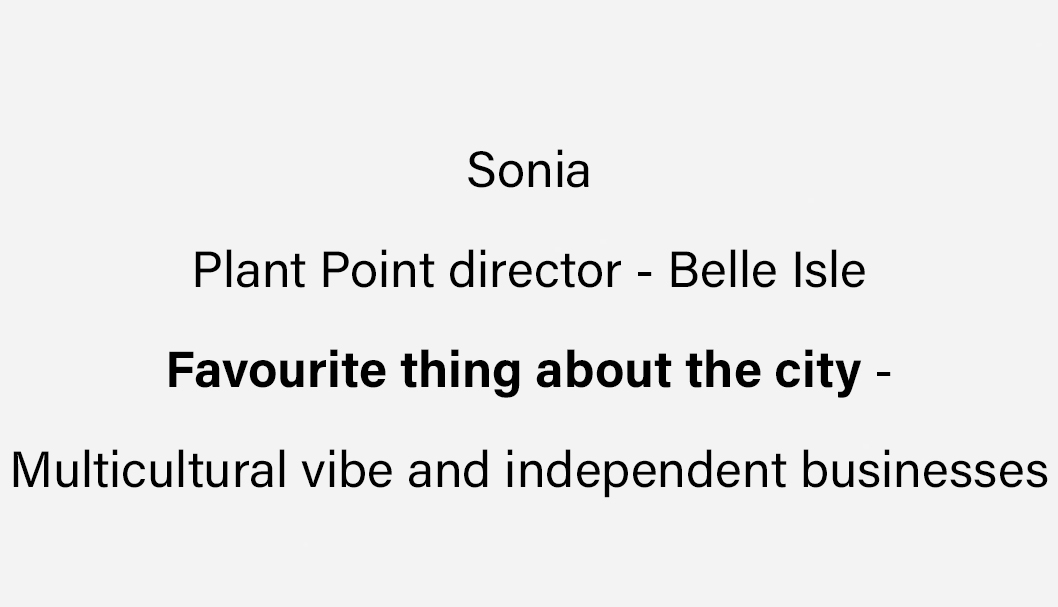Click the word "vibe"
This screenshot has width=1058, height=607.
click(347, 470)
